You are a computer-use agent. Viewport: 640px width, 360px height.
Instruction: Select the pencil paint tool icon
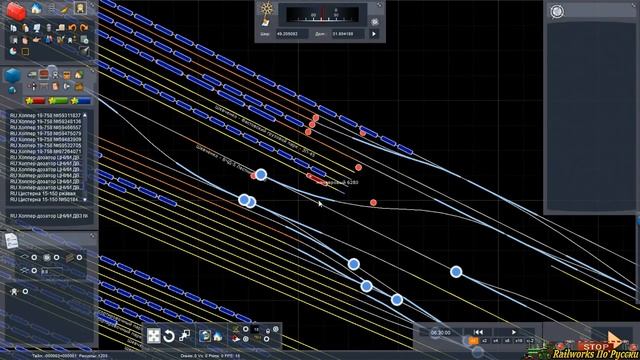point(65,9)
